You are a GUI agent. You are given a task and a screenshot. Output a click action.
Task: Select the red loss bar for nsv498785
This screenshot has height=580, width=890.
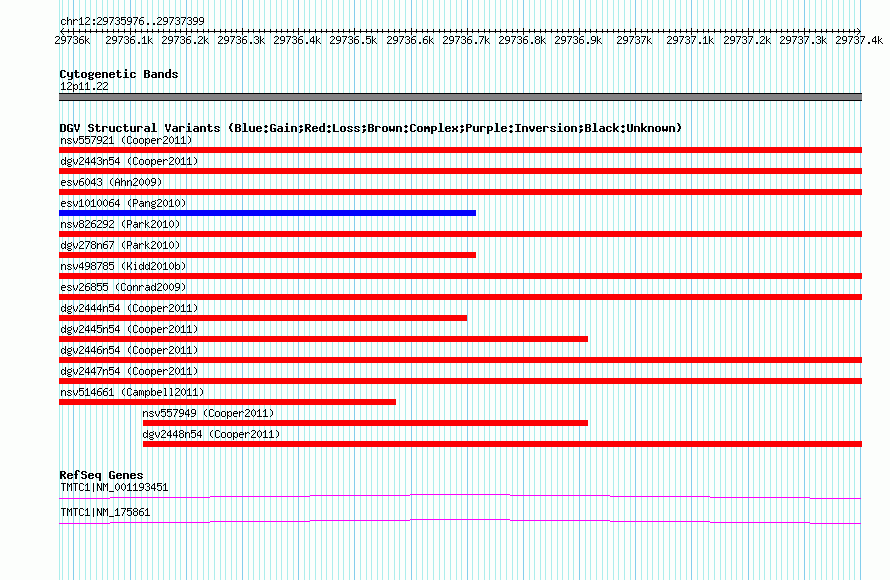[x=460, y=276]
